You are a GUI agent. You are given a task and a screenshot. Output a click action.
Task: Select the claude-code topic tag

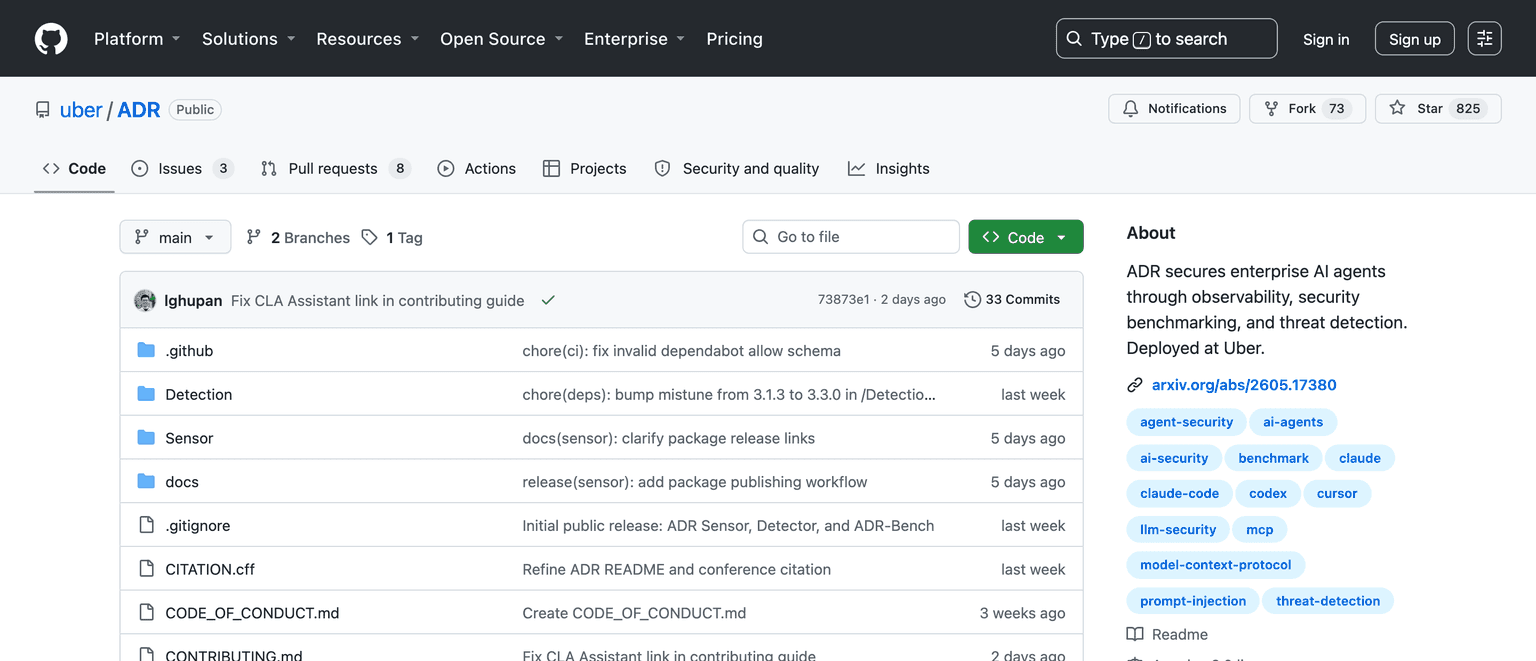point(1179,494)
